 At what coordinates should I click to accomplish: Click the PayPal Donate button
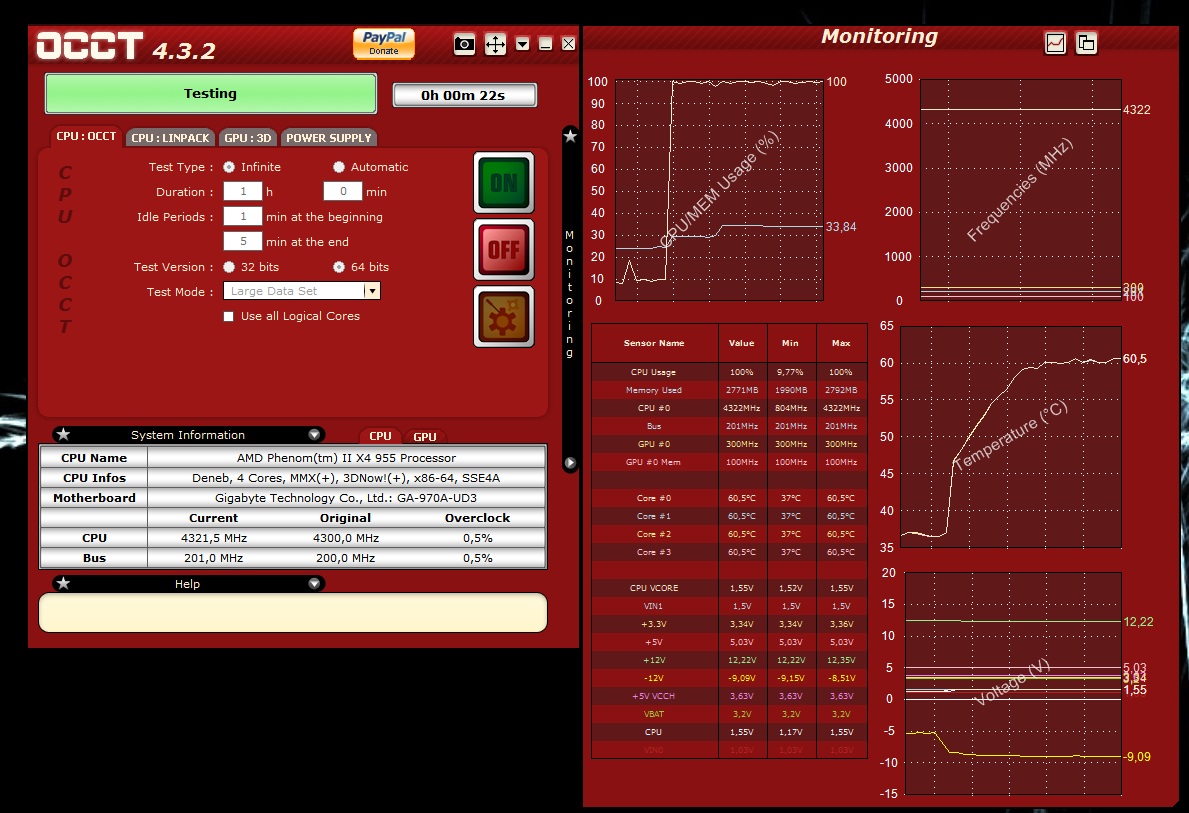pos(384,44)
